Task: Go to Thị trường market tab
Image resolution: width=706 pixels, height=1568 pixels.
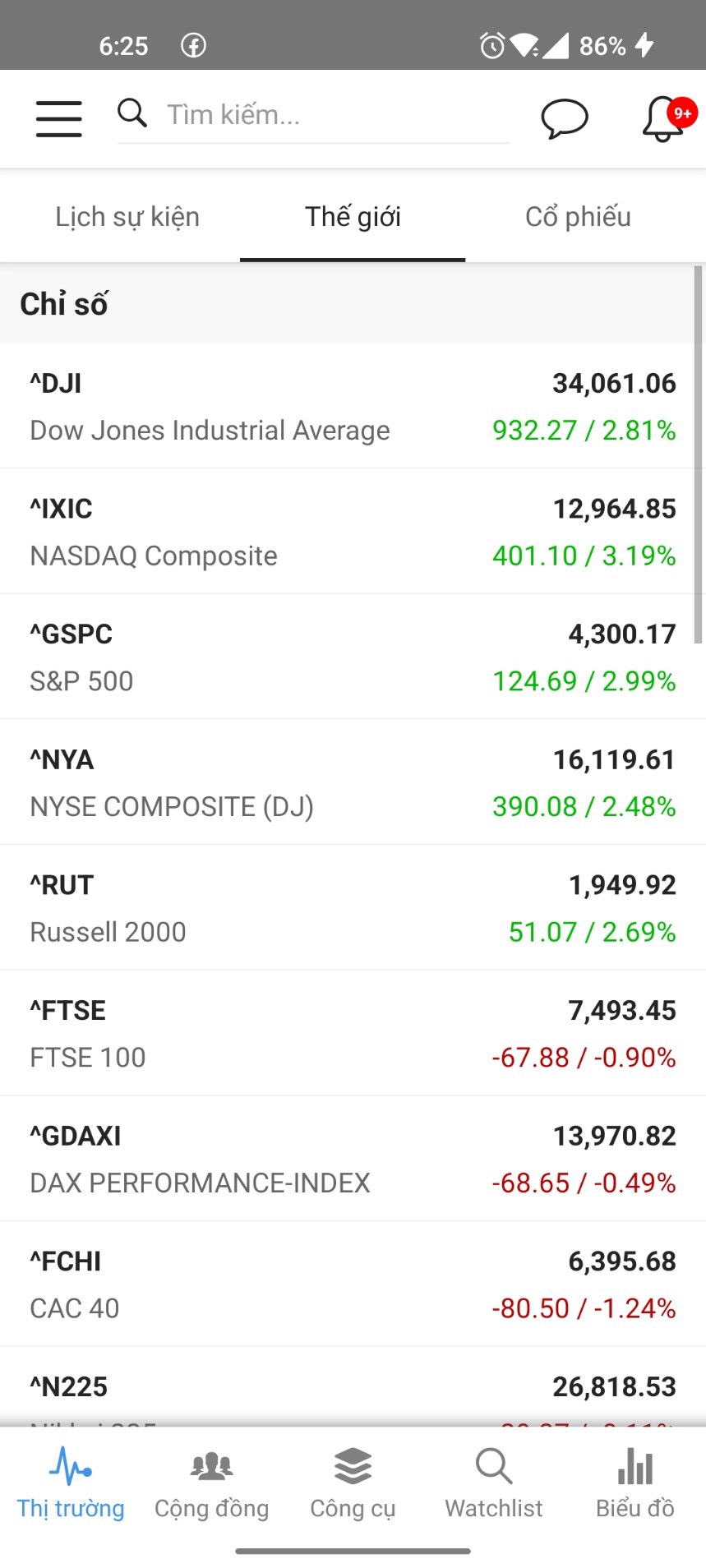Action: click(x=71, y=1485)
